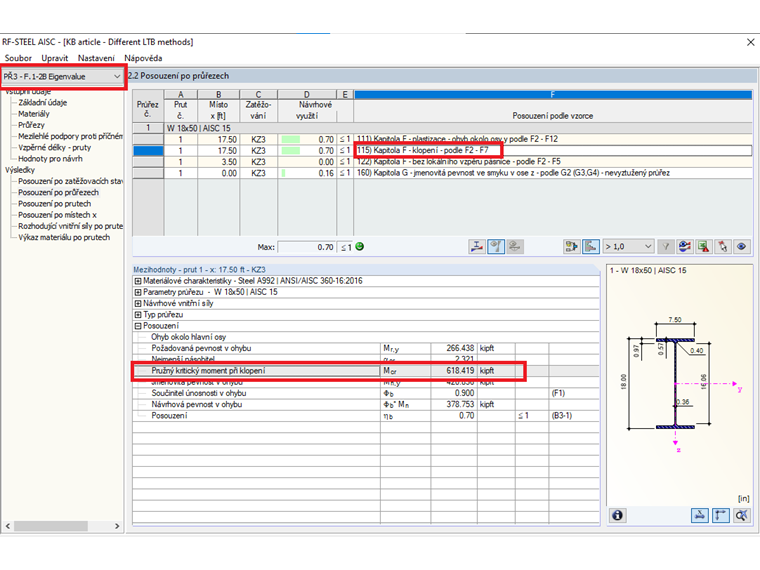Click the green 0.16 utilization bar
This screenshot has height=570, width=760.
[x=283, y=173]
